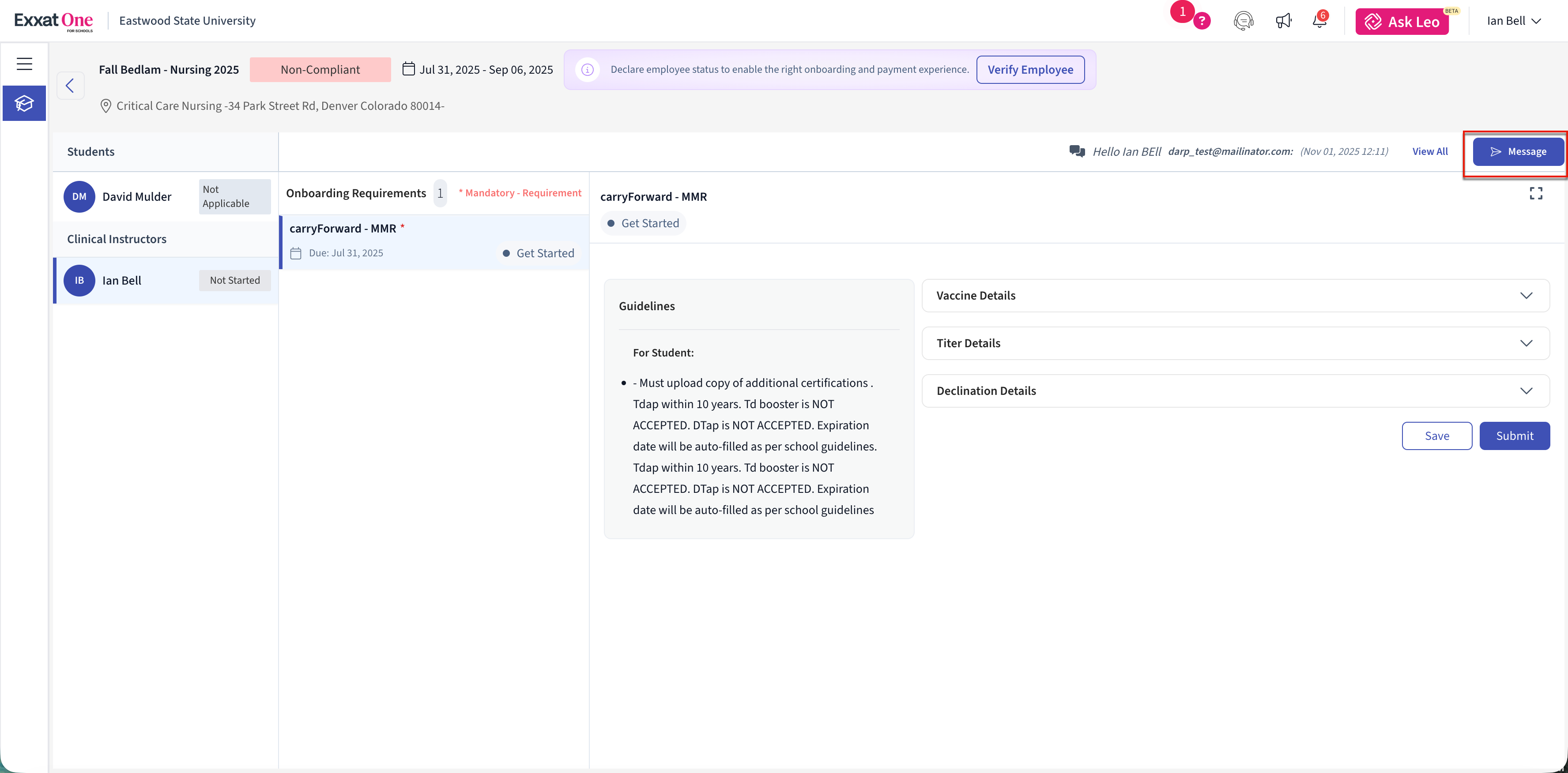Select Ian Bell under Clinical Instructors
The width and height of the screenshot is (1568, 773).
[x=122, y=280]
